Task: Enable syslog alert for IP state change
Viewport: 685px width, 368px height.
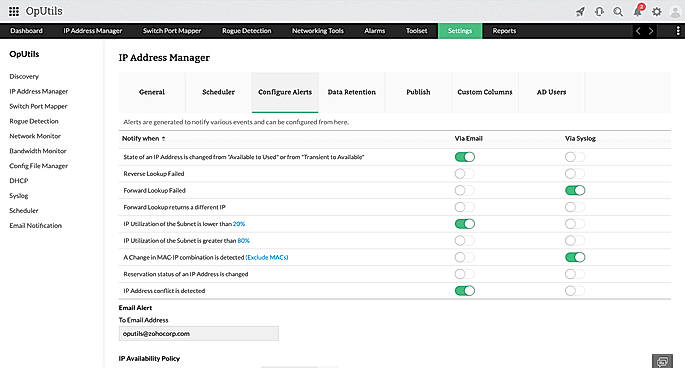Action: click(x=574, y=157)
